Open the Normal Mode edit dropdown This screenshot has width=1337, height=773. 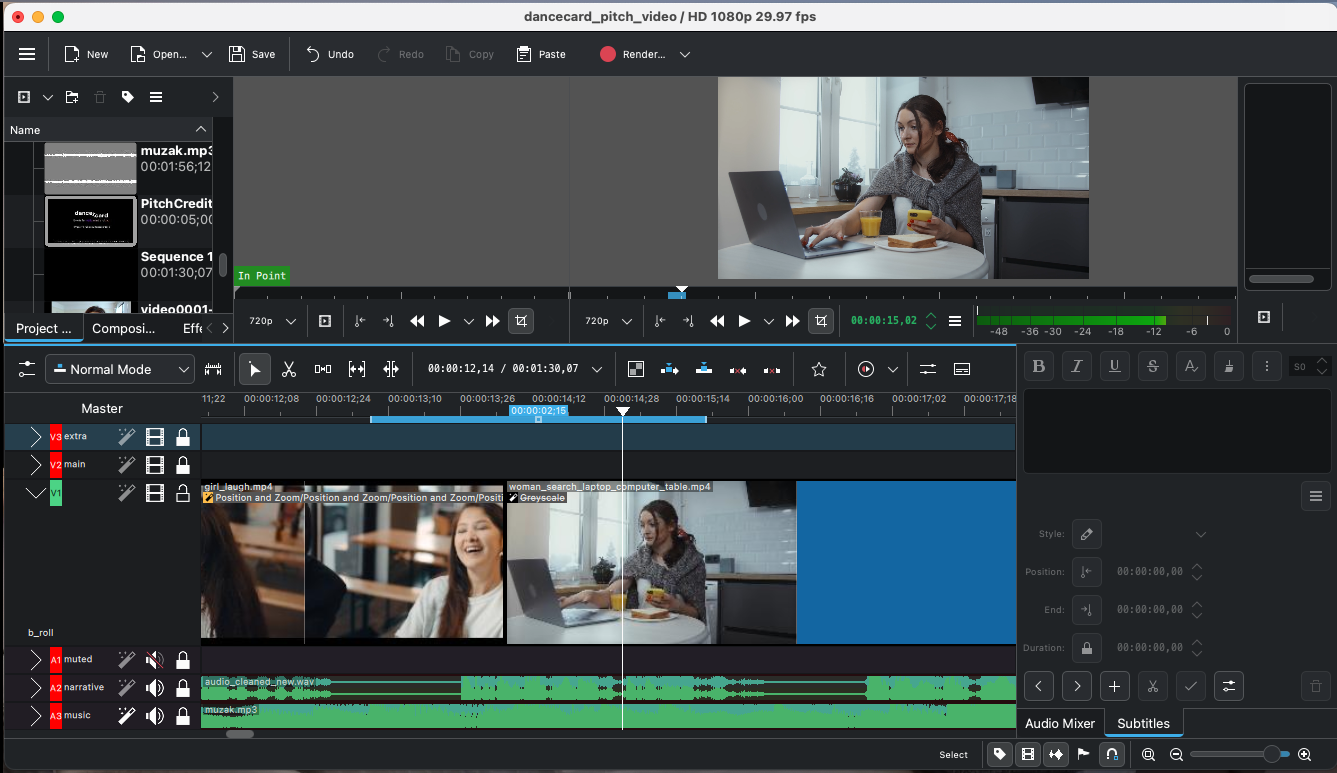point(120,369)
